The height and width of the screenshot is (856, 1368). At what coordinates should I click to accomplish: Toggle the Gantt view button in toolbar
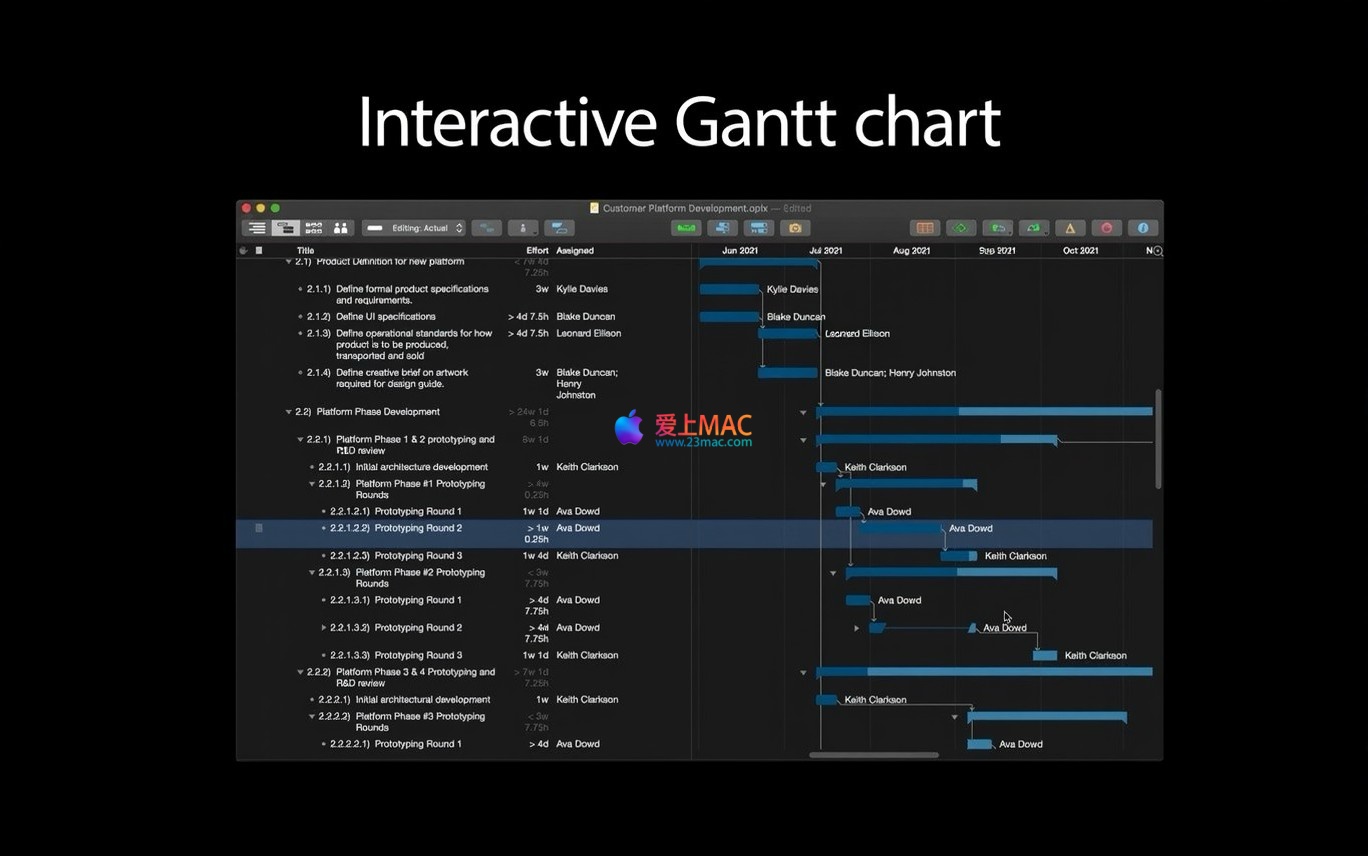tap(285, 228)
